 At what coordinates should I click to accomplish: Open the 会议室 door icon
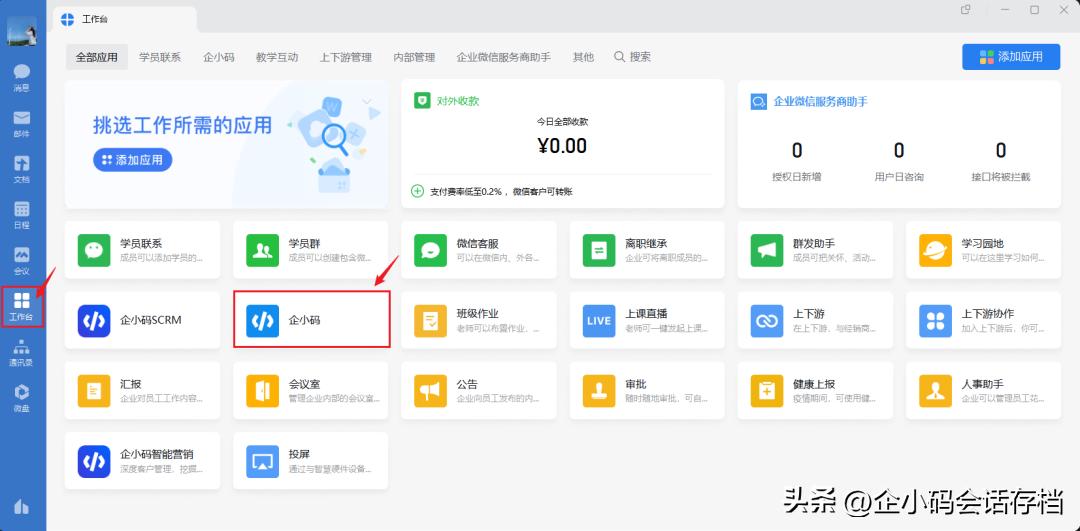pyautogui.click(x=262, y=391)
